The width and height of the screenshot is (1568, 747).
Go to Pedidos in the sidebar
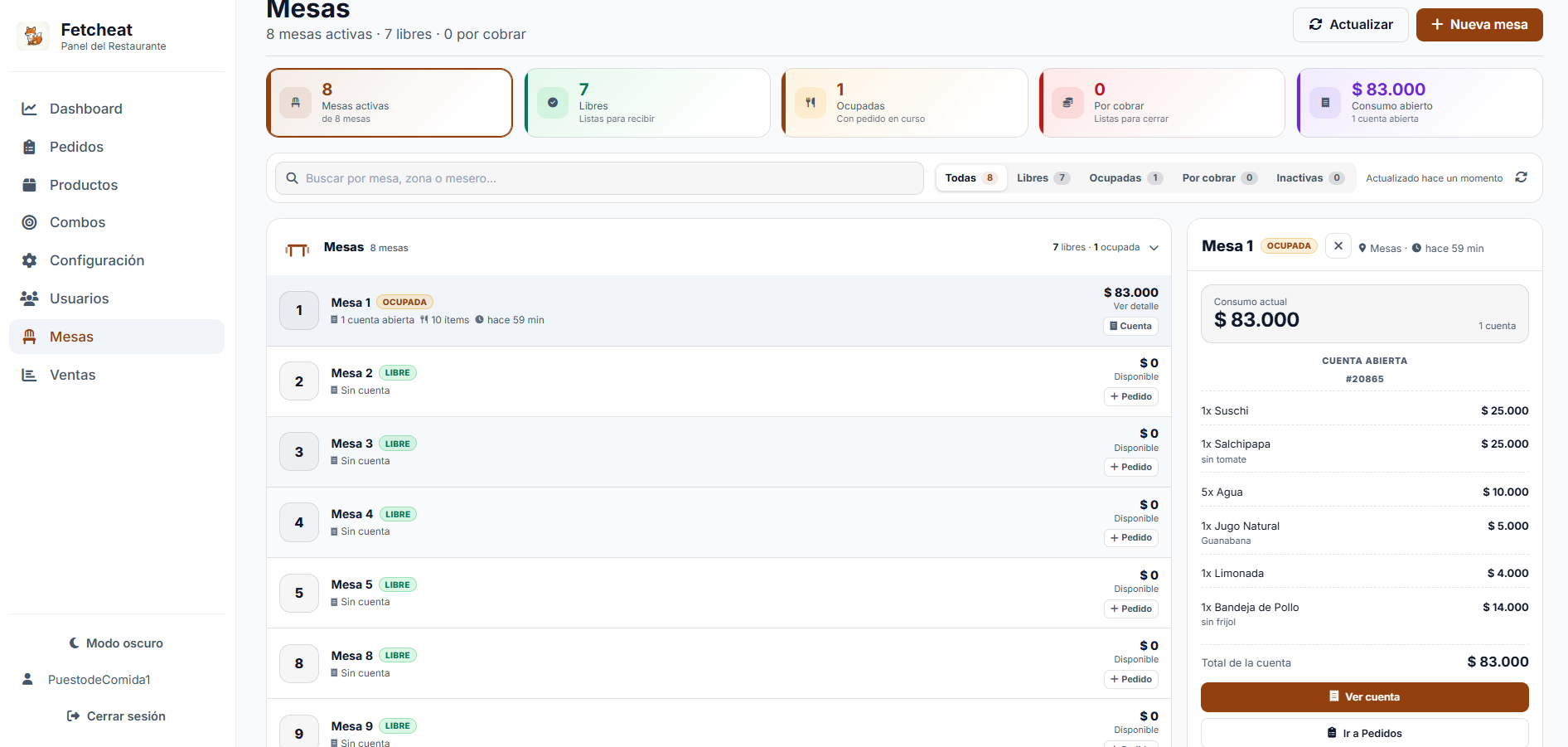point(117,147)
